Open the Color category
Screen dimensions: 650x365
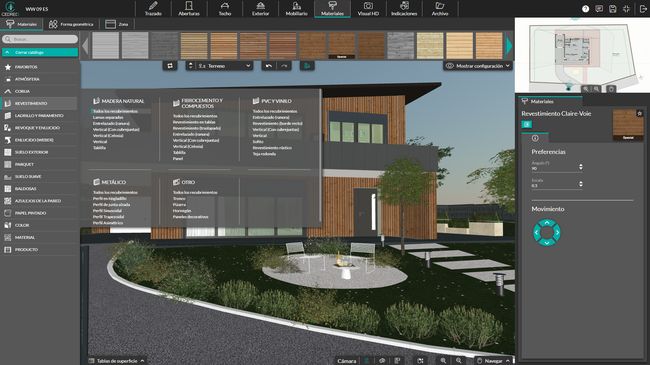click(40, 225)
